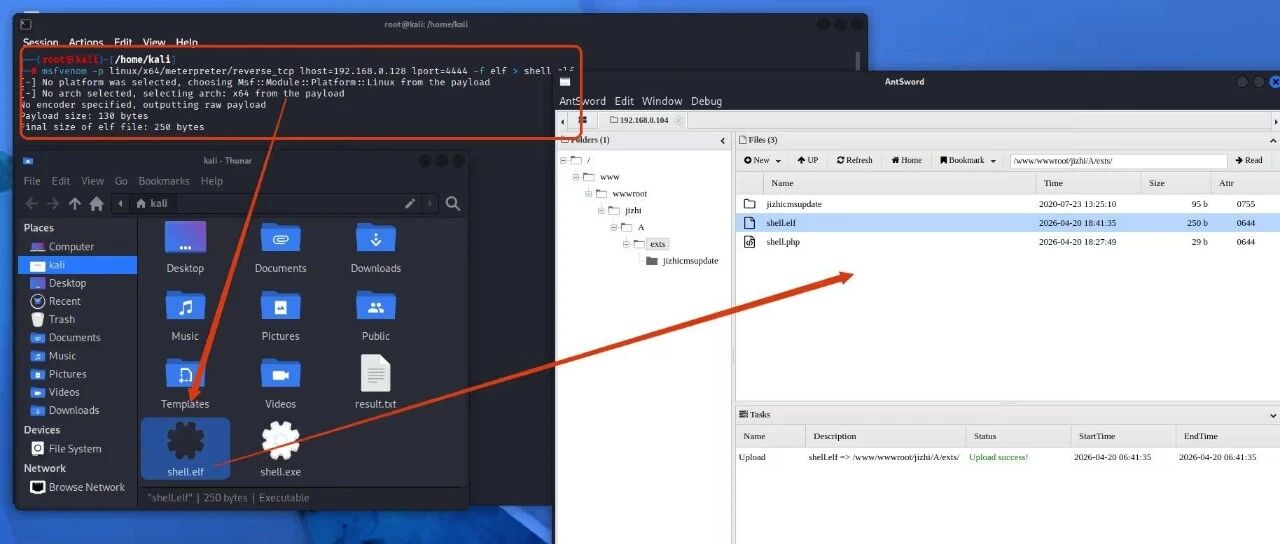Open the Pictures folder icon in Thunar
Screen dimensions: 1280x544
coord(281,305)
